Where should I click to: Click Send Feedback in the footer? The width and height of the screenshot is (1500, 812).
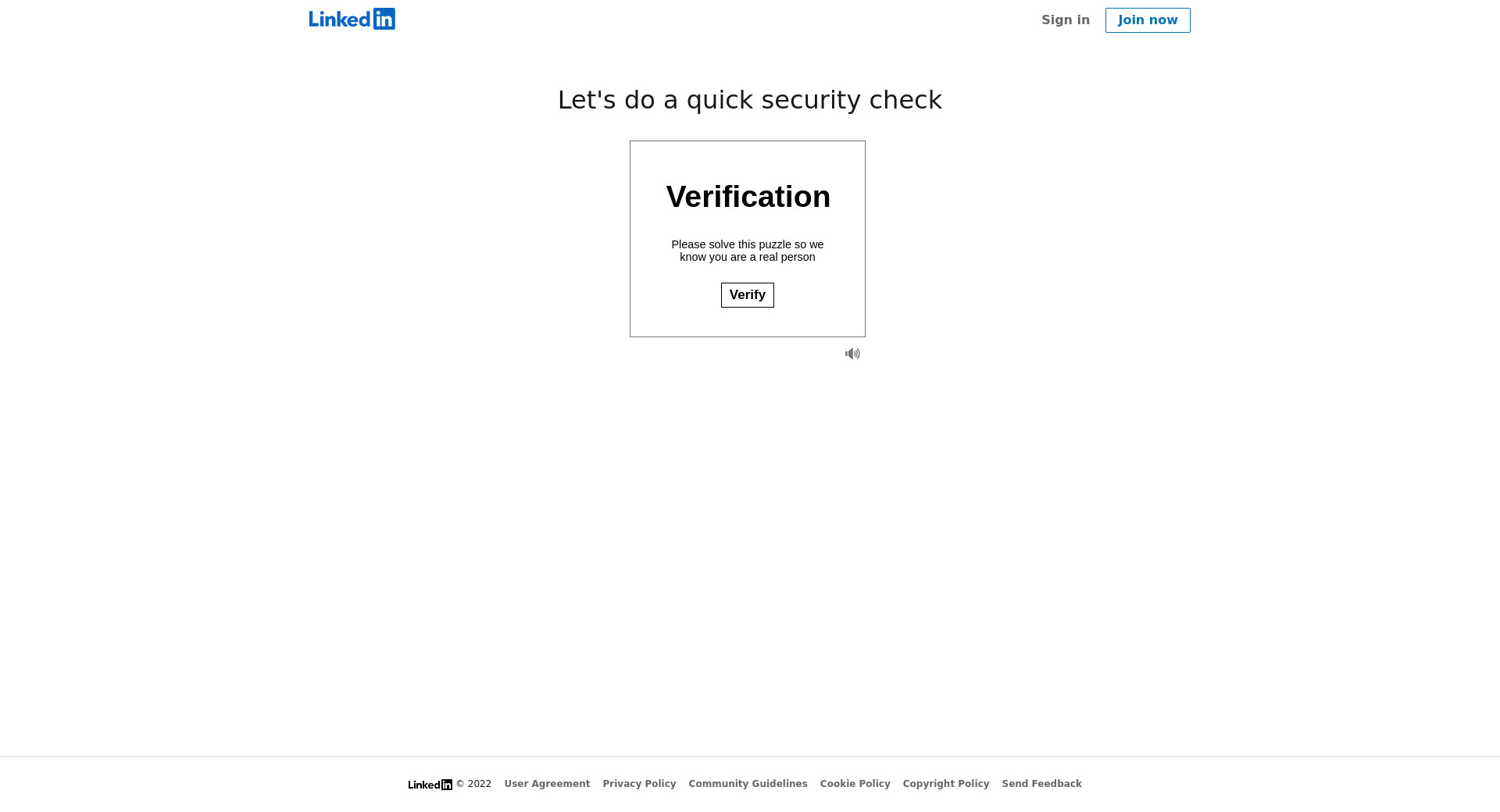click(x=1041, y=784)
